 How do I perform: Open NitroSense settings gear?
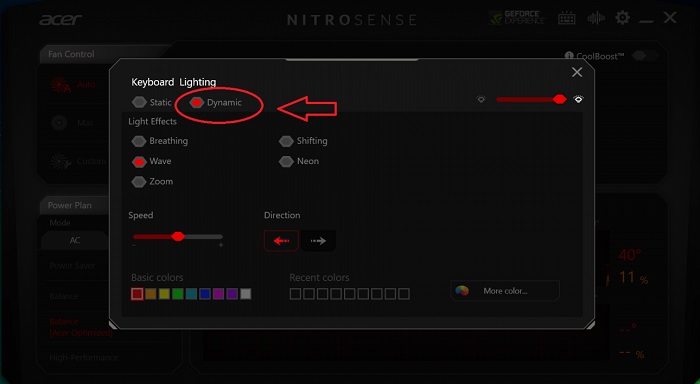pyautogui.click(x=622, y=18)
